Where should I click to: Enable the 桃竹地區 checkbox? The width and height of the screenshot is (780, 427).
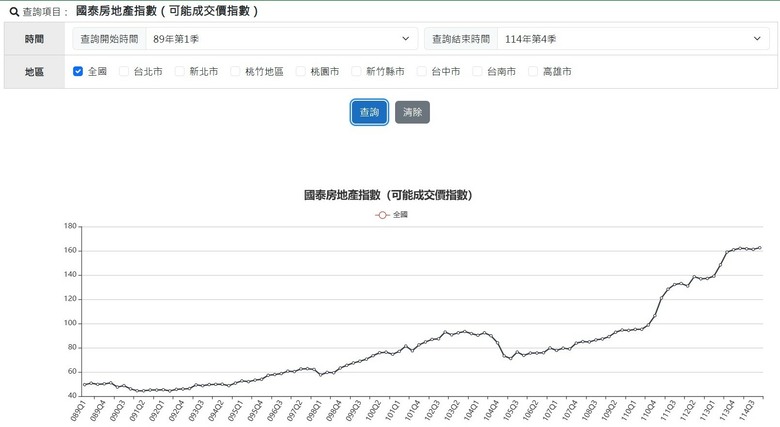[x=235, y=71]
